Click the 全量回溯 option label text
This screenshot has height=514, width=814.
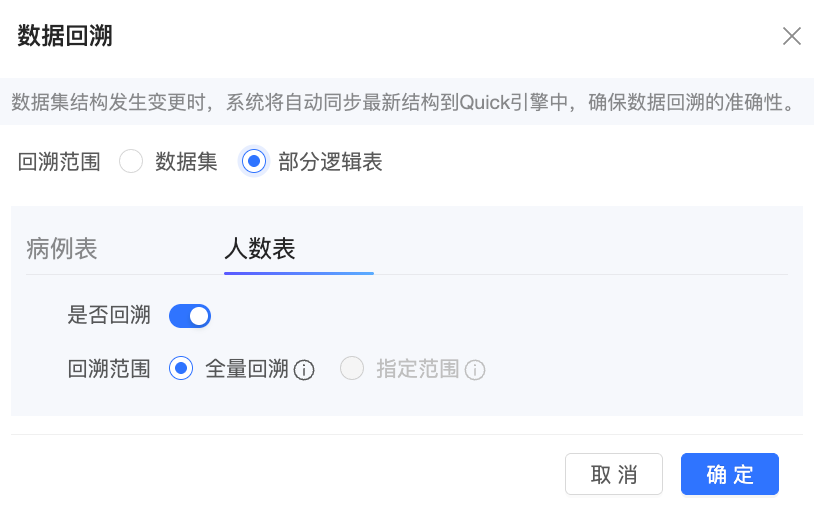point(247,369)
